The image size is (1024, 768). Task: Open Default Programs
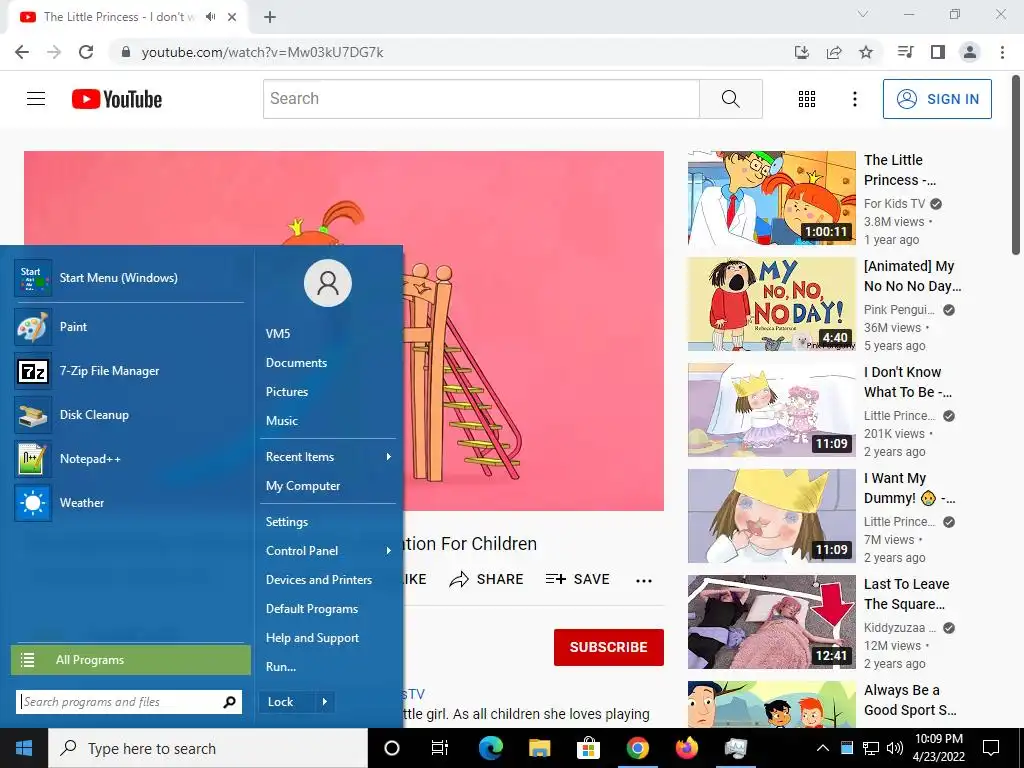pos(312,609)
